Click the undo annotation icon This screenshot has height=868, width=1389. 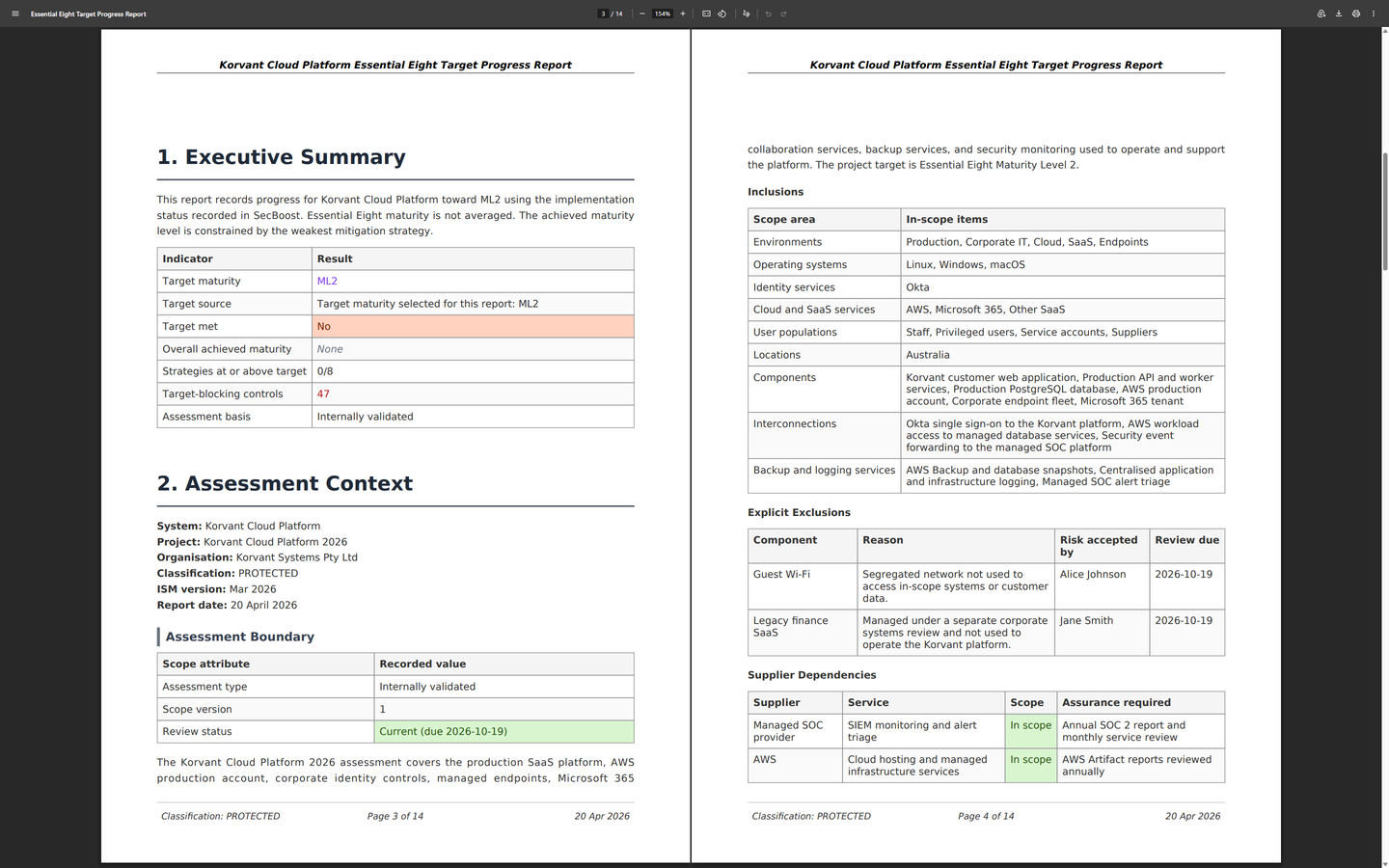(768, 14)
